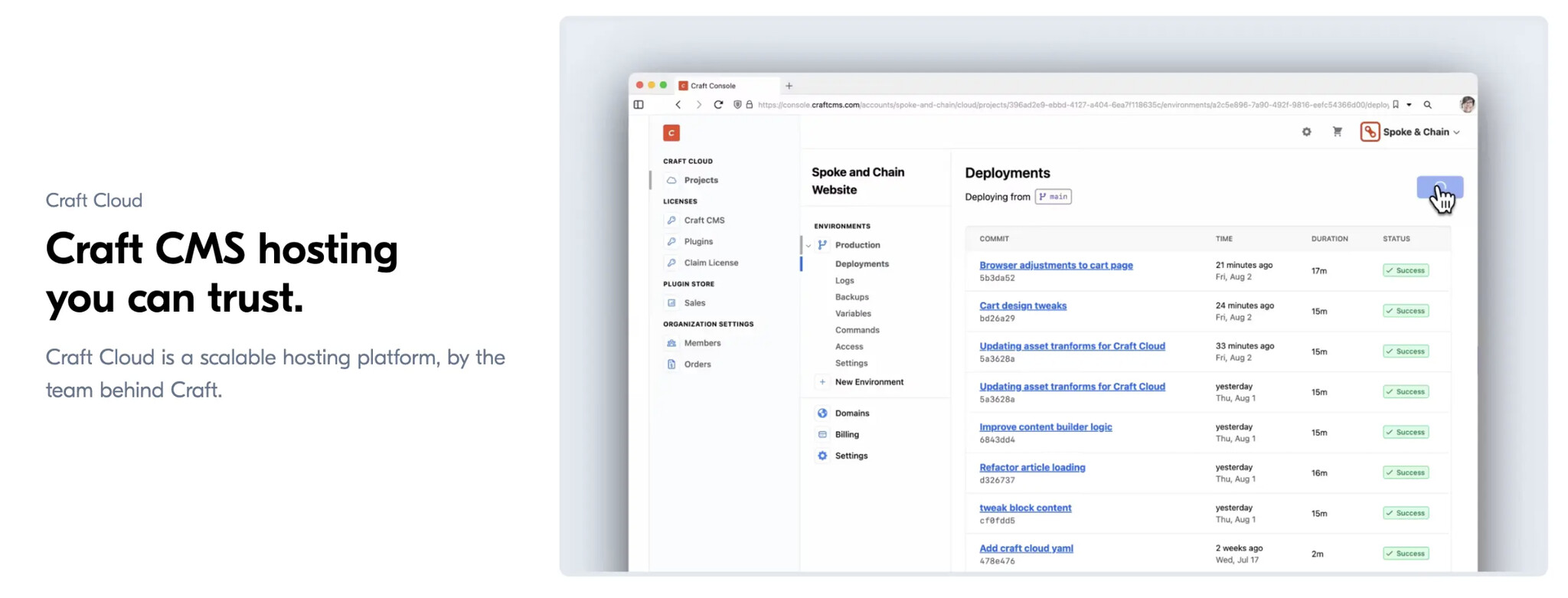Select the Production environment
The image size is (1568, 598).
click(857, 245)
